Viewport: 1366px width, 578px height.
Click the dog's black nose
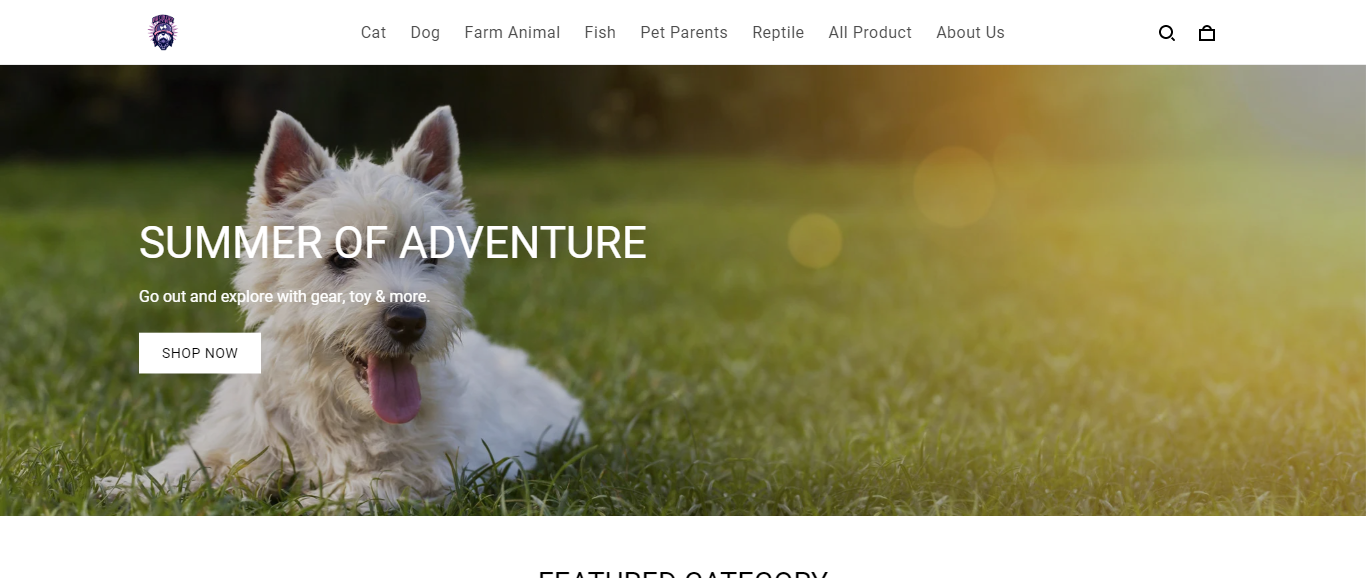[x=406, y=322]
